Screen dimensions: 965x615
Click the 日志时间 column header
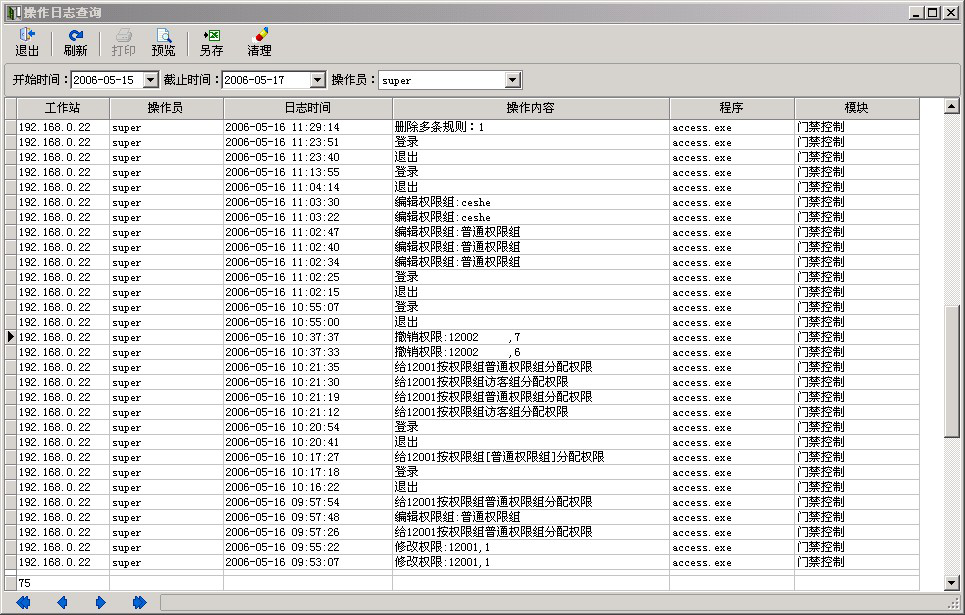307,108
